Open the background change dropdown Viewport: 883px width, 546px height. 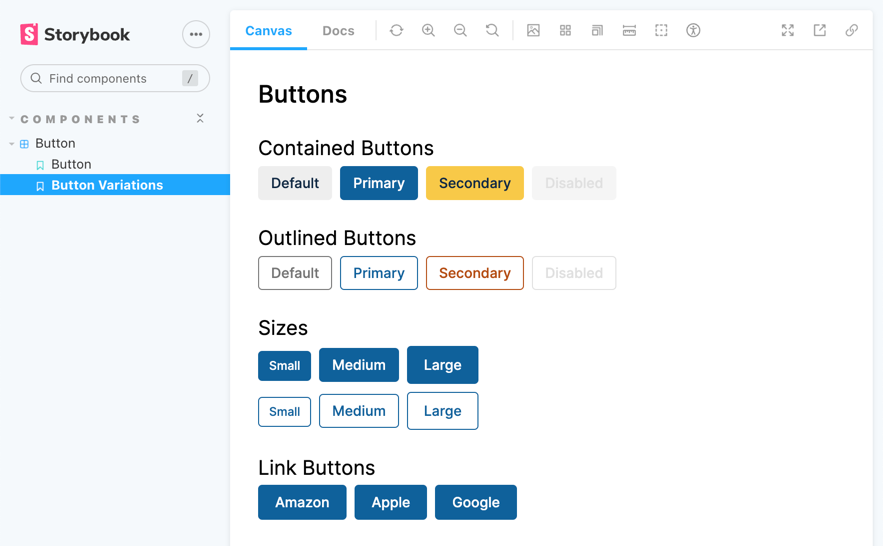[533, 31]
